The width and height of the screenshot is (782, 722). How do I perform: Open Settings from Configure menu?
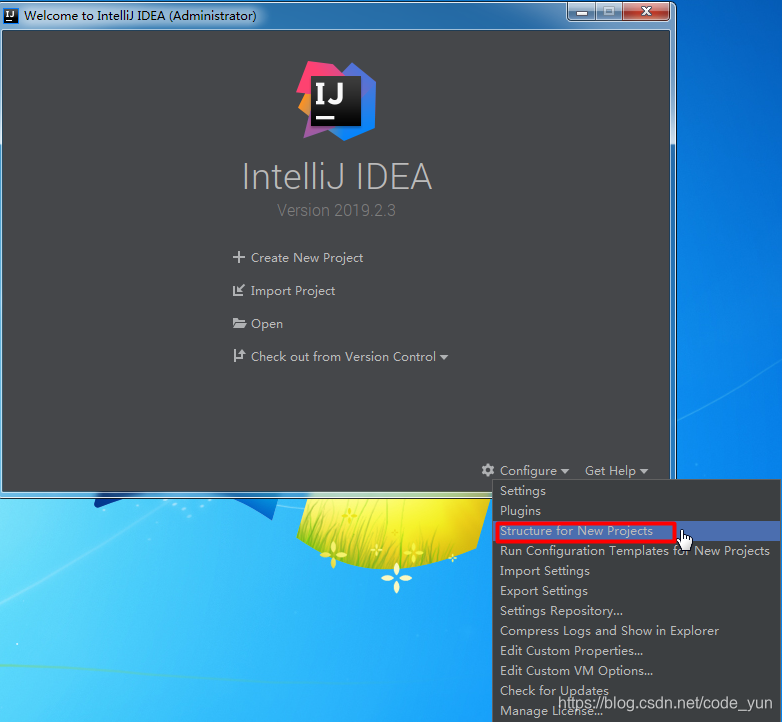point(636,491)
